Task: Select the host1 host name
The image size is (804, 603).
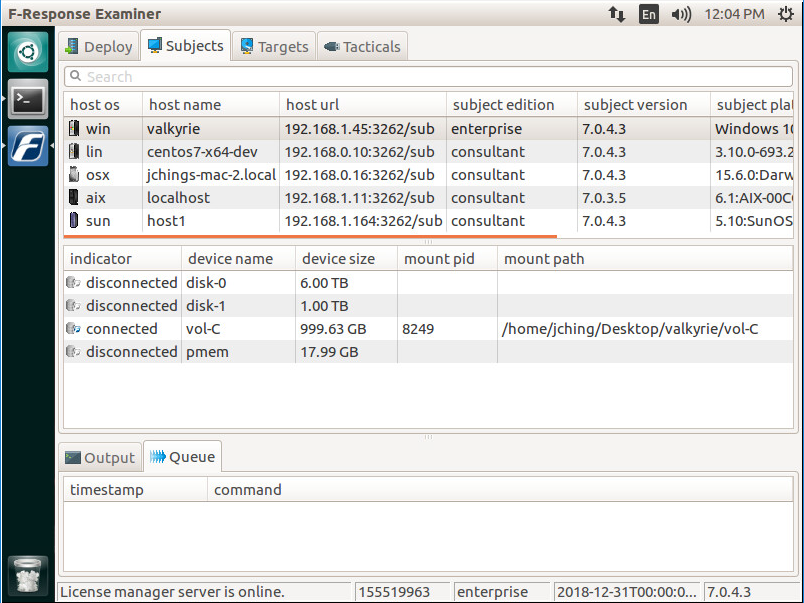Action: 166,221
